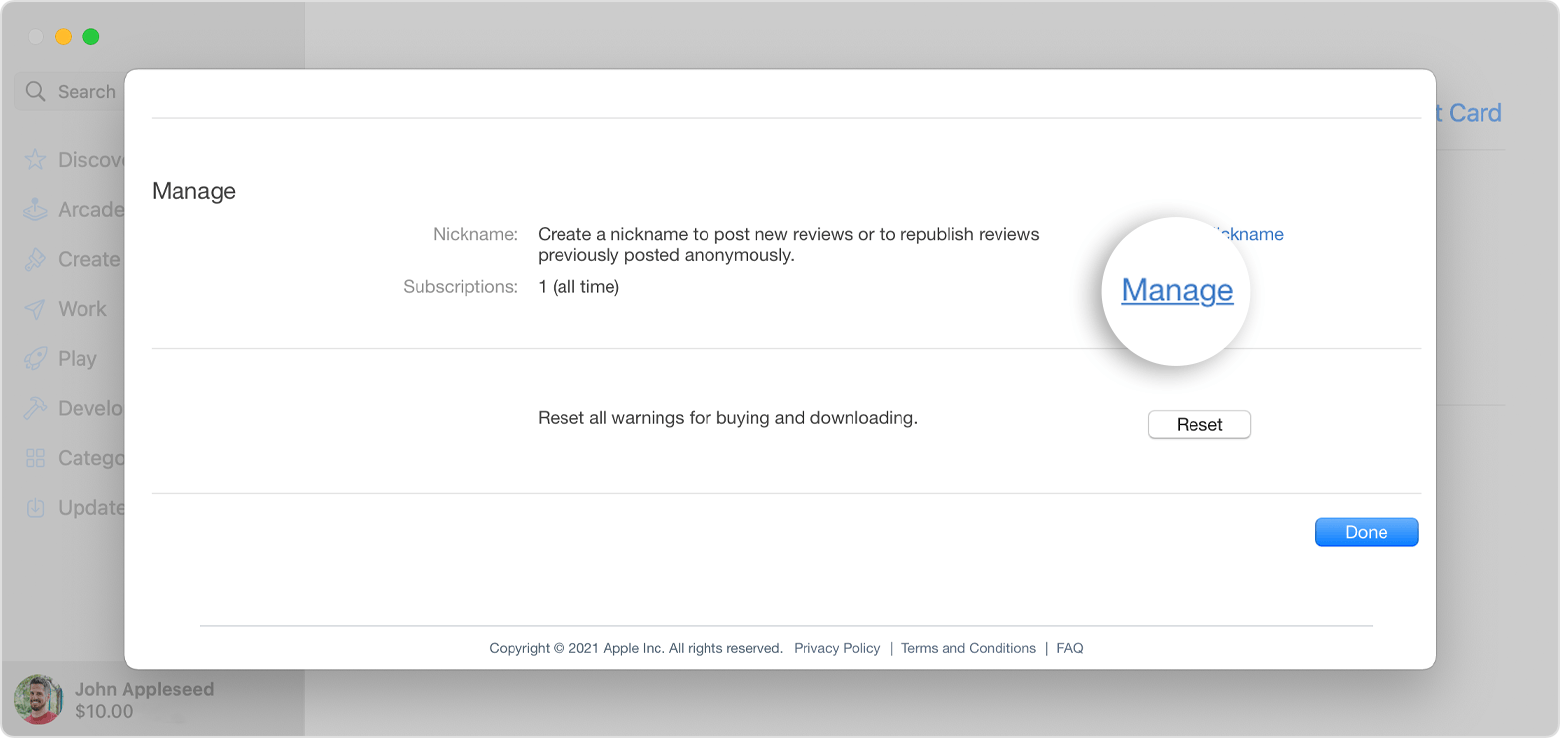The image size is (1560, 738).
Task: Click the John Appleseed account name
Action: pyautogui.click(x=144, y=689)
